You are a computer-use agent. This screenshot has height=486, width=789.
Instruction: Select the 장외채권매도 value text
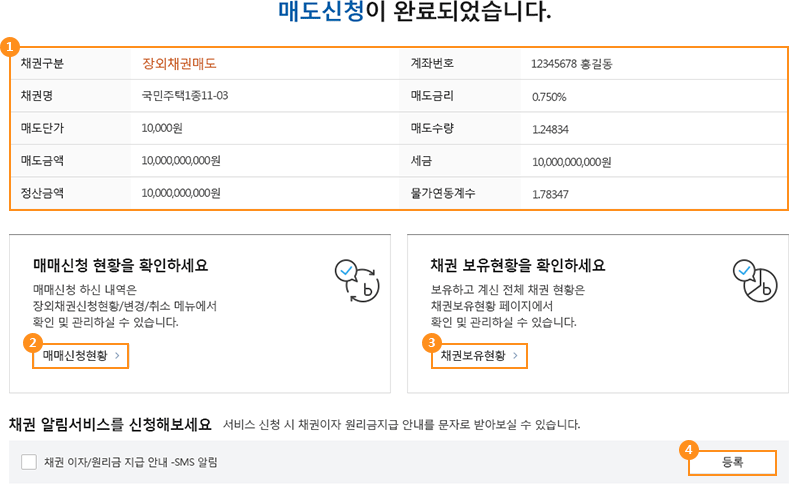point(179,63)
